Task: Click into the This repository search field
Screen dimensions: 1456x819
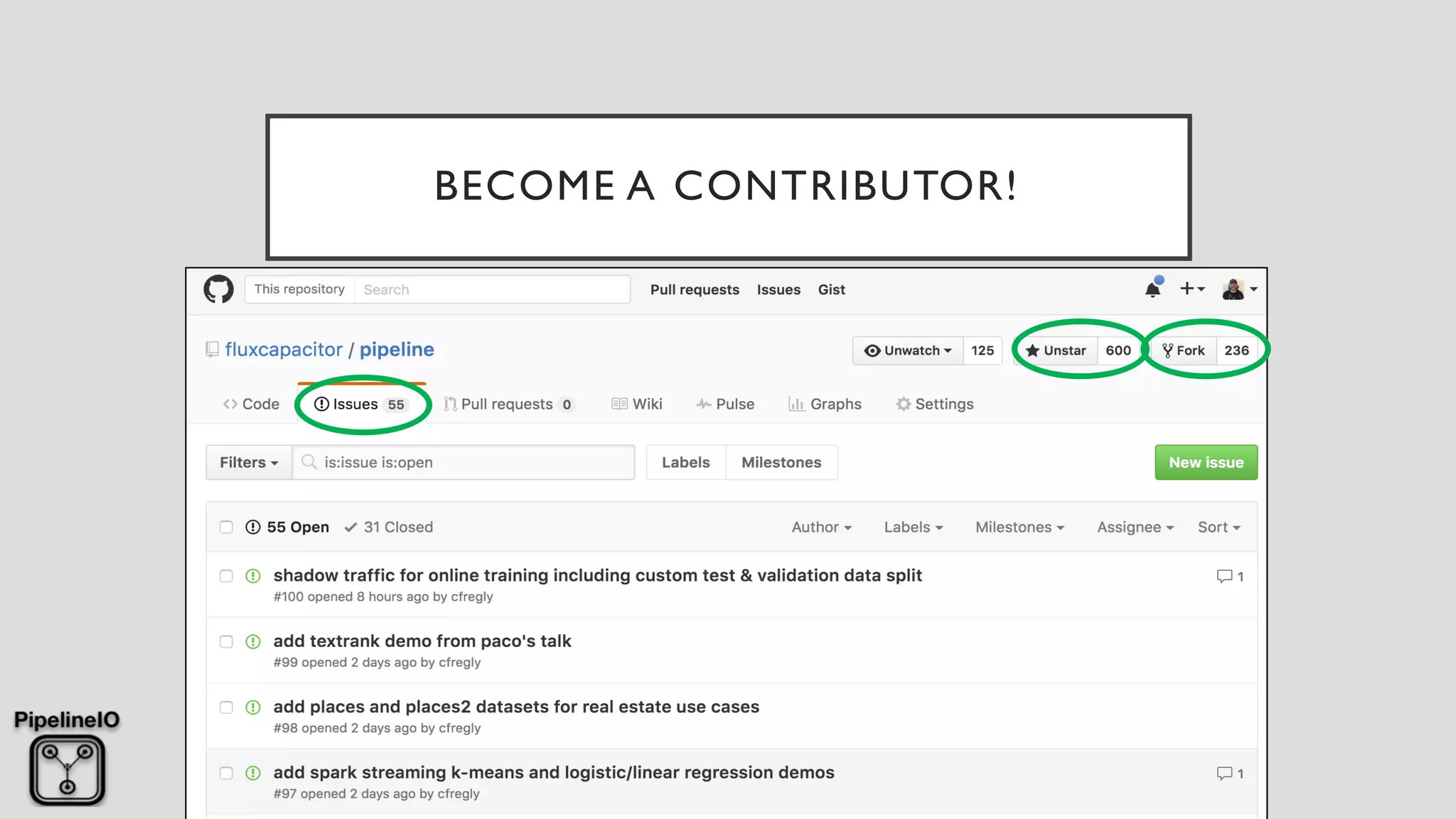Action: tap(492, 289)
